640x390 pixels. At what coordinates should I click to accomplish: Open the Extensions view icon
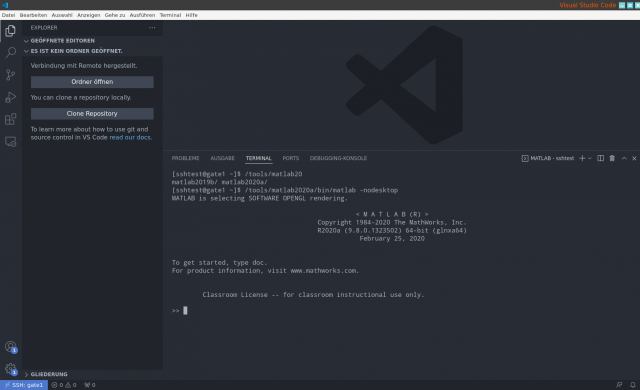coord(11,119)
